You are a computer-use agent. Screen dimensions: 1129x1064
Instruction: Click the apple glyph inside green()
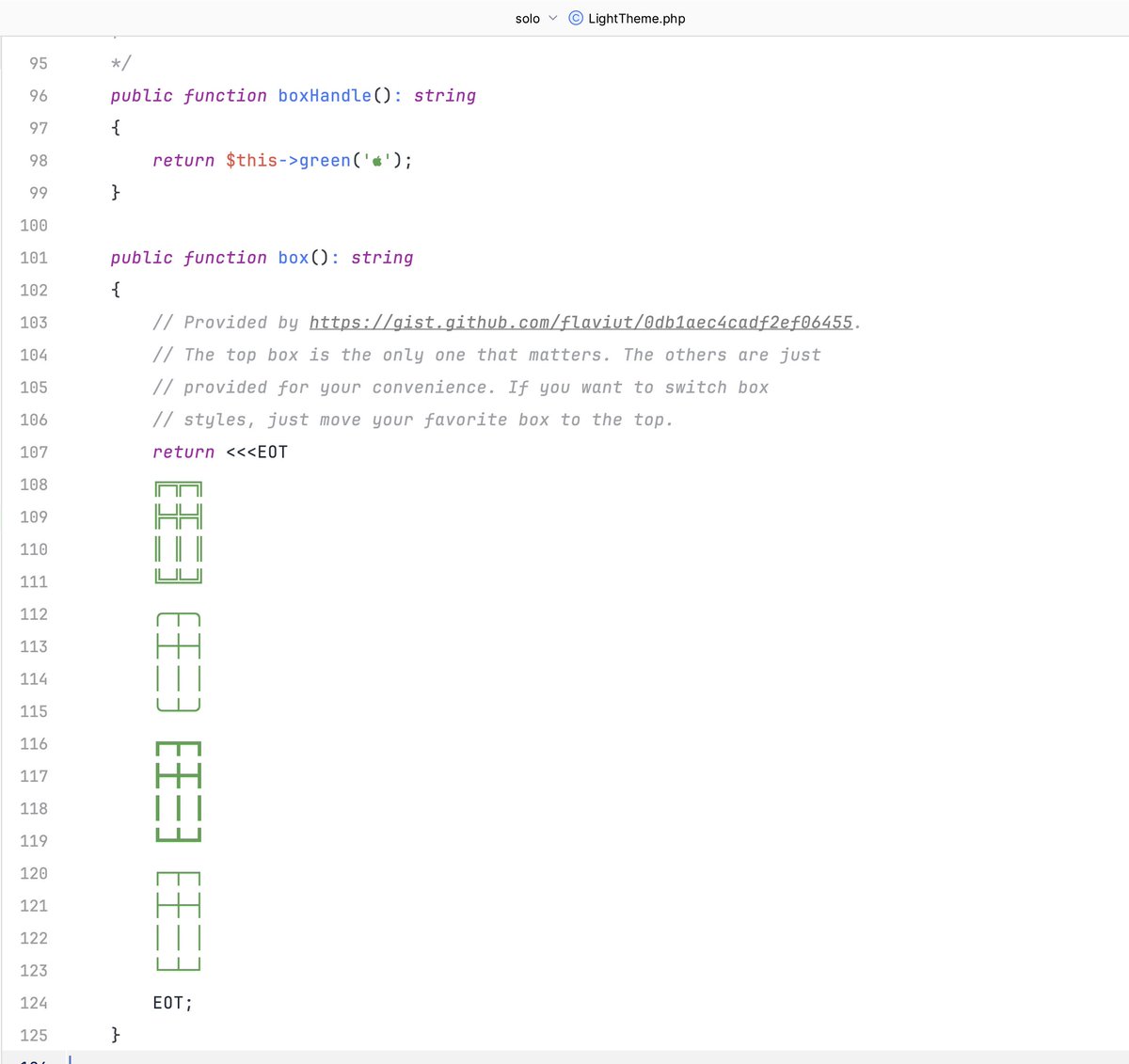377,161
